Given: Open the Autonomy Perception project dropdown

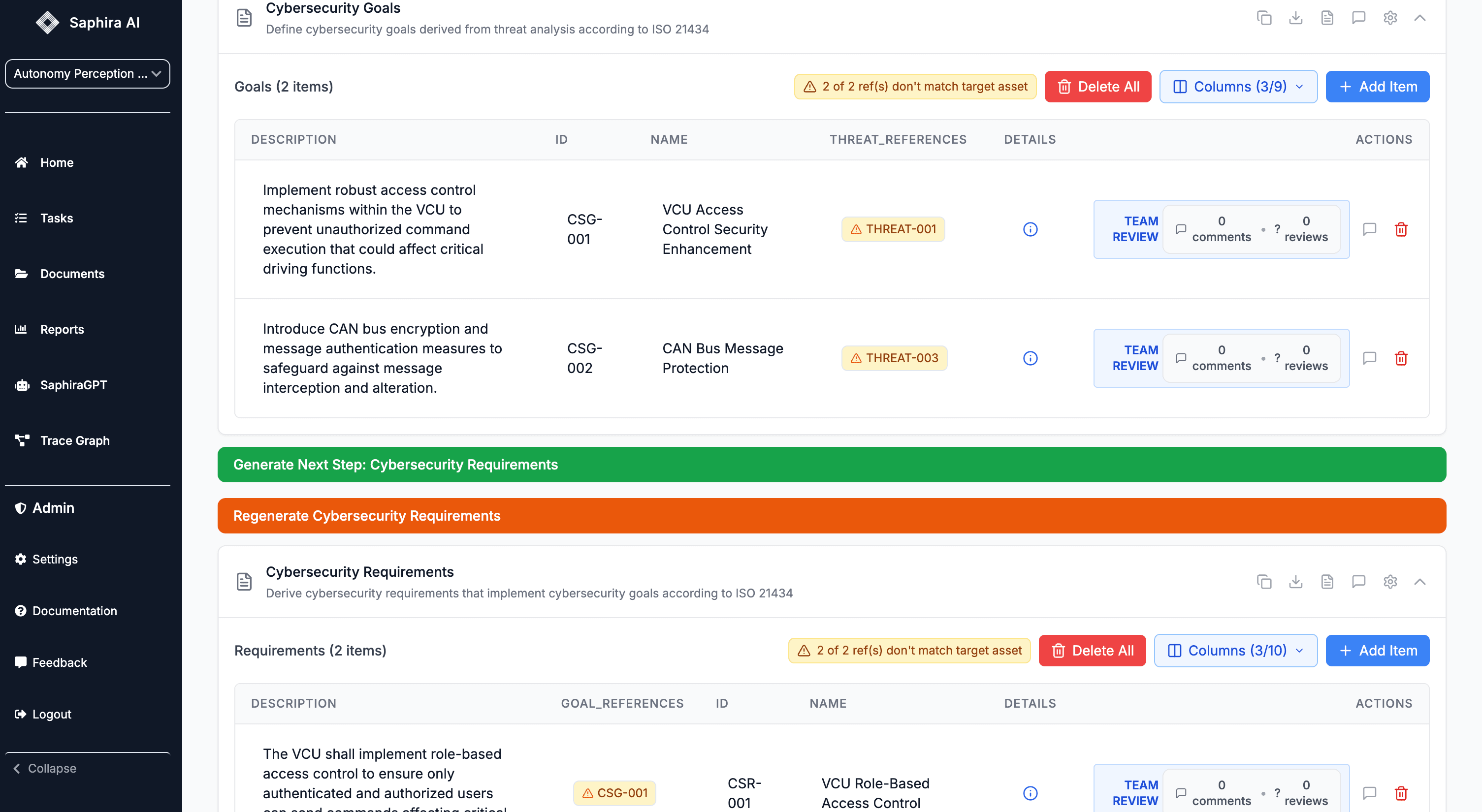Looking at the screenshot, I should point(88,74).
